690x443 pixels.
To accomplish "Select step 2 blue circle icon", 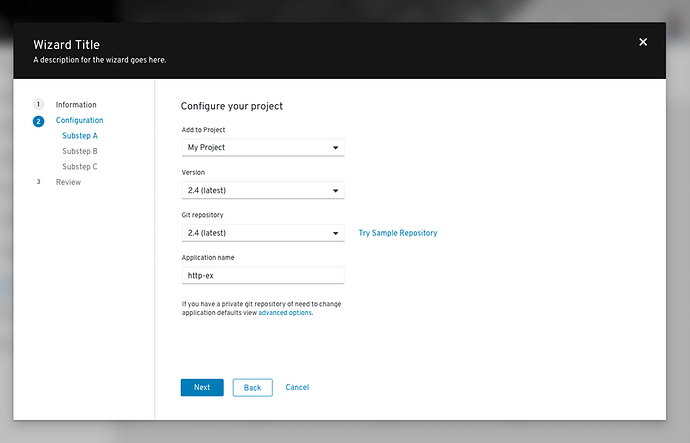I will point(38,121).
